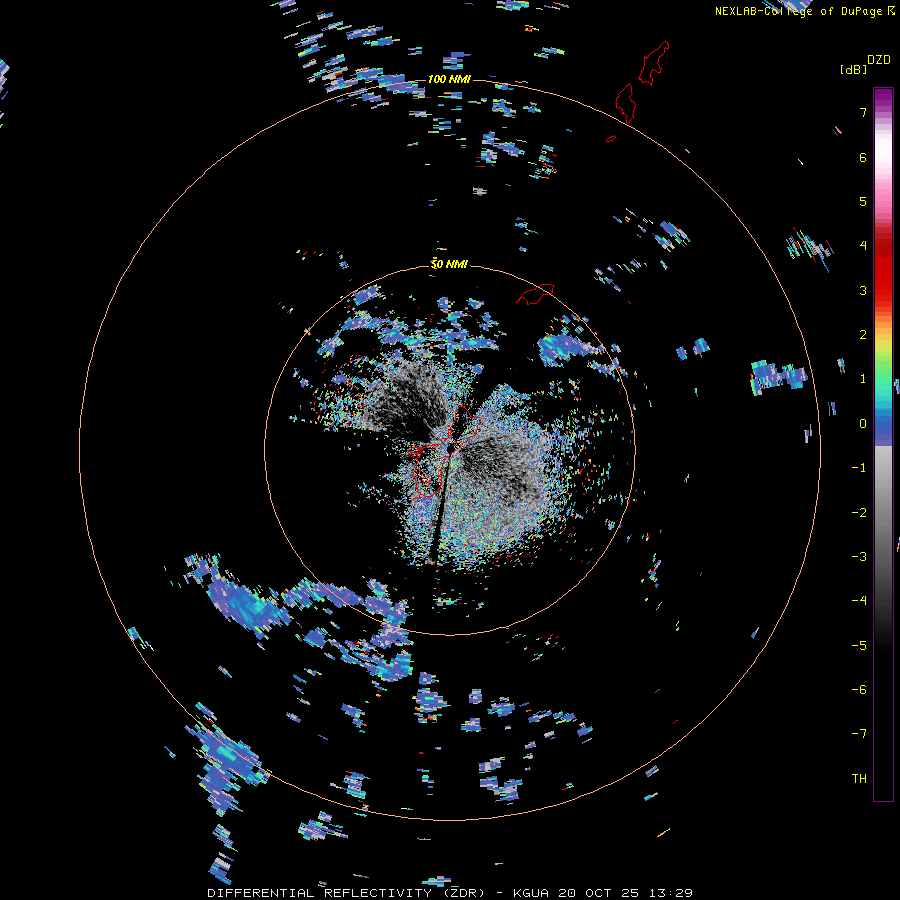Click the -7 value on the dB scale
Viewport: 900px width, 900px height.
[859, 734]
